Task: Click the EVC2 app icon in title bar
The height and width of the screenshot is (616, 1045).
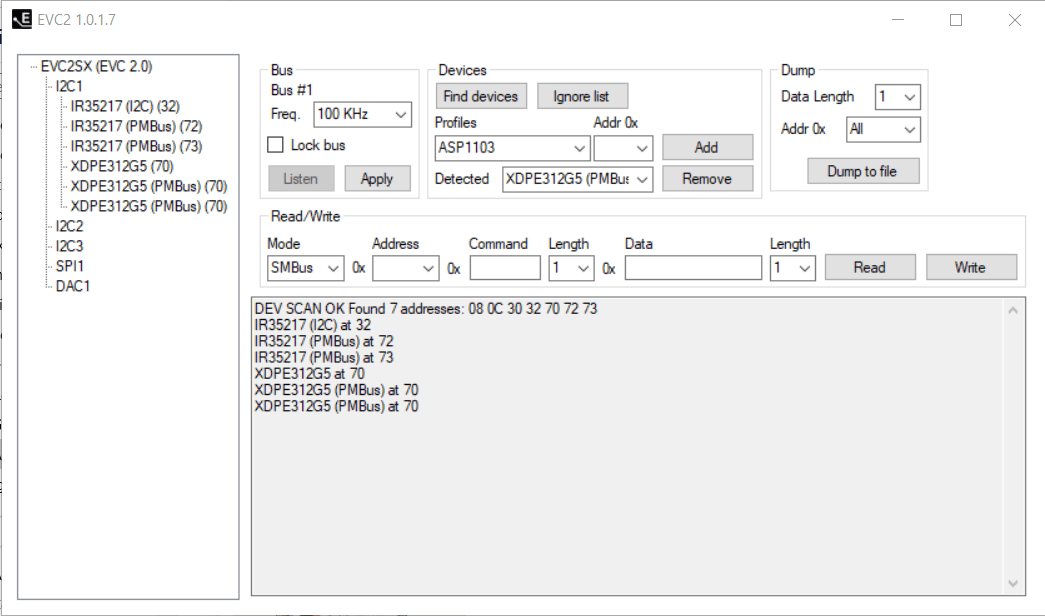Action: [x=22, y=19]
